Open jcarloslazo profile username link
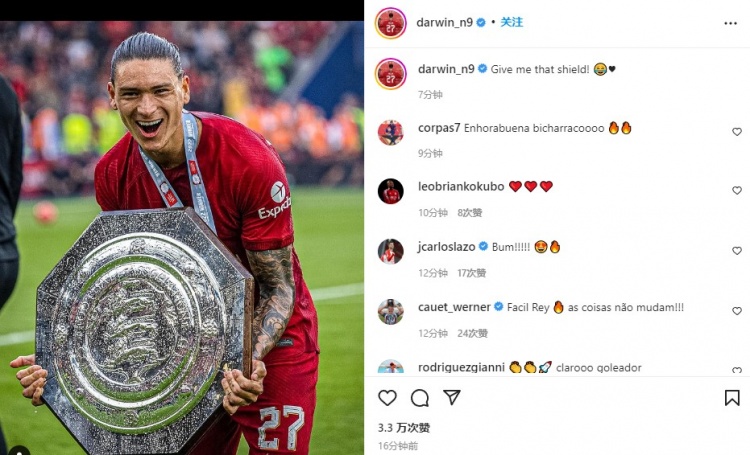Screen dimensions: 750x455 [446, 247]
